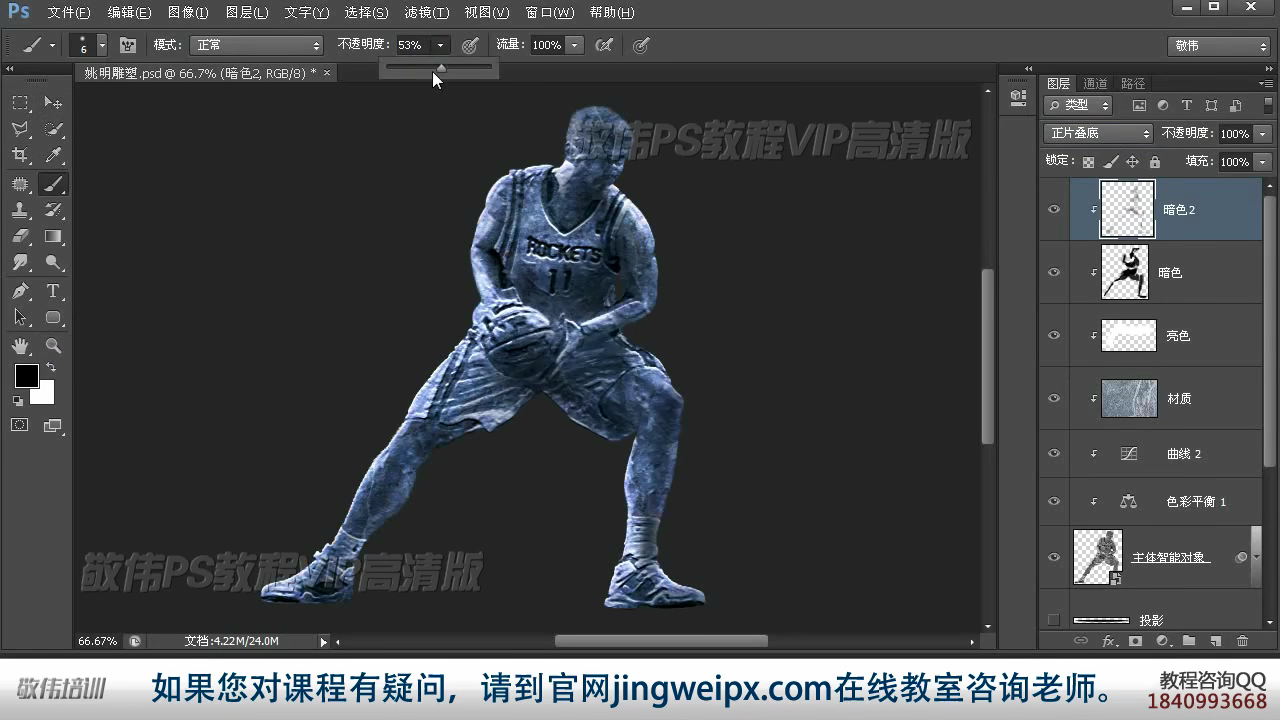
Task: Select the Eraser tool
Action: click(x=20, y=237)
